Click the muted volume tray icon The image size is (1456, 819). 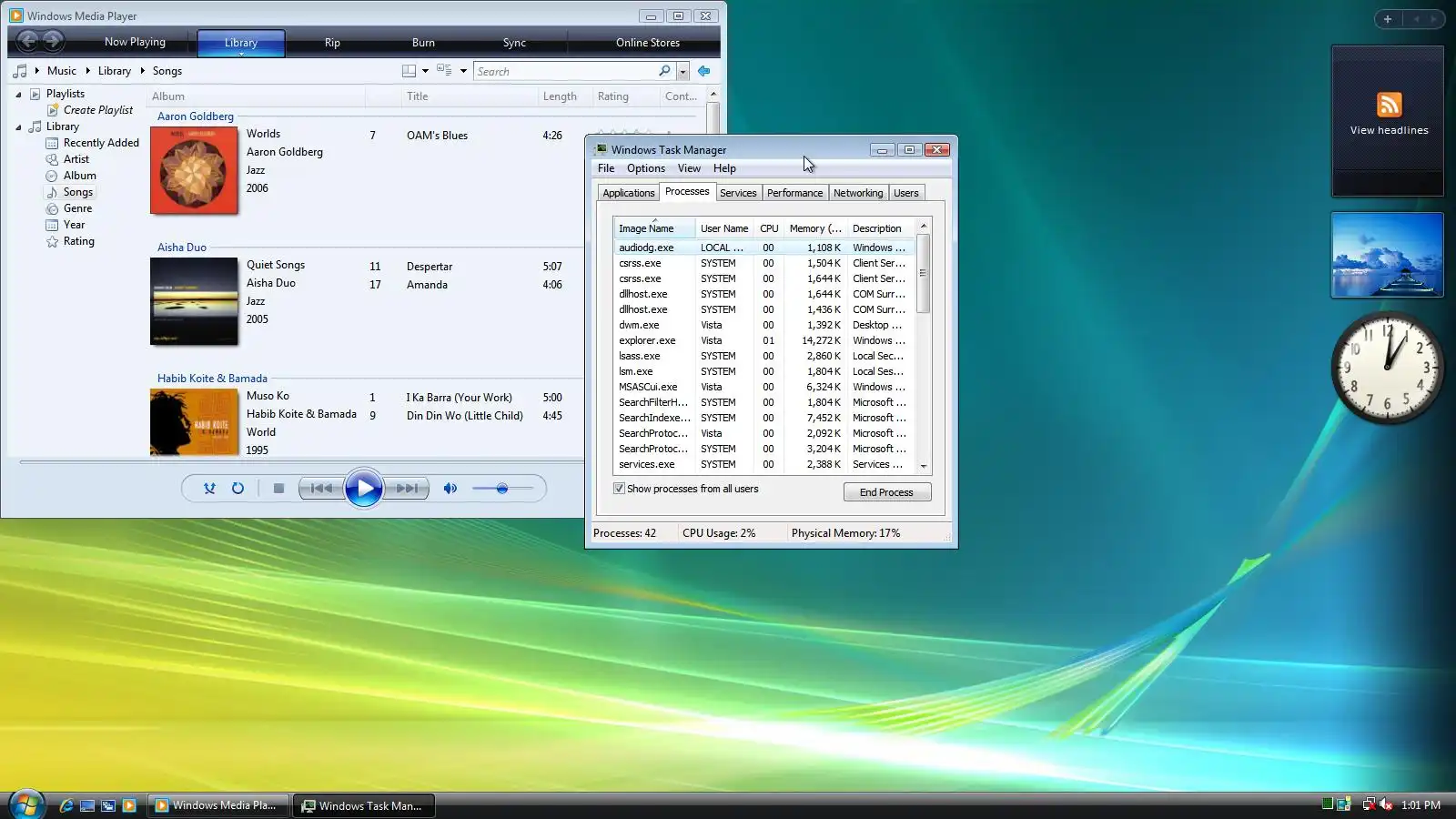[1386, 804]
